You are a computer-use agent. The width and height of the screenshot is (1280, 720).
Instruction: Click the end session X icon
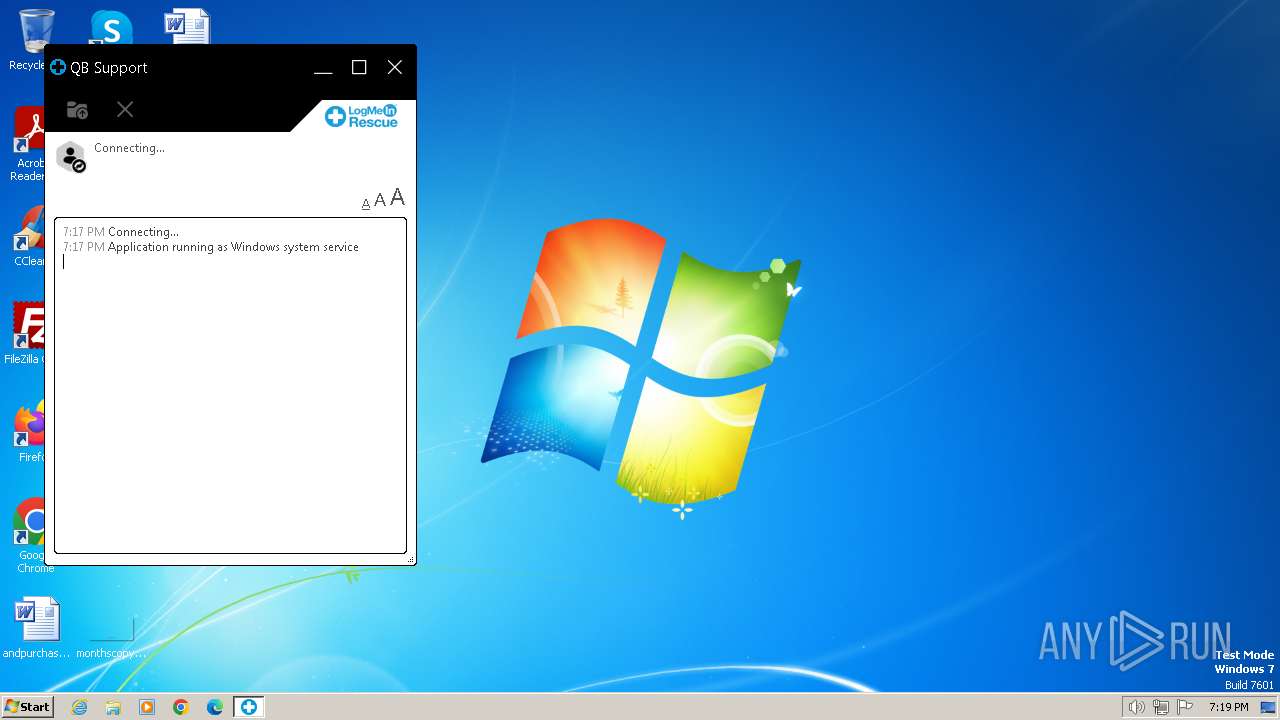[x=125, y=109]
